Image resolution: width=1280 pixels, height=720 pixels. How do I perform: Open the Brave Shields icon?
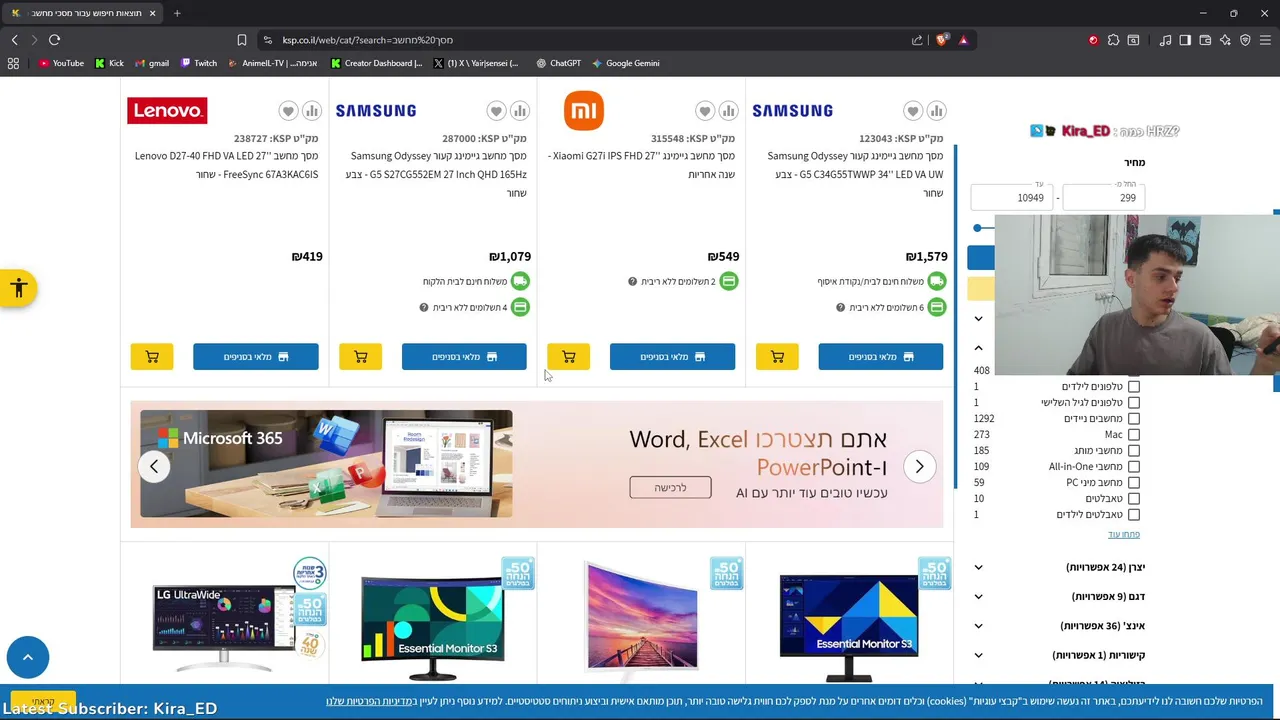point(941,40)
